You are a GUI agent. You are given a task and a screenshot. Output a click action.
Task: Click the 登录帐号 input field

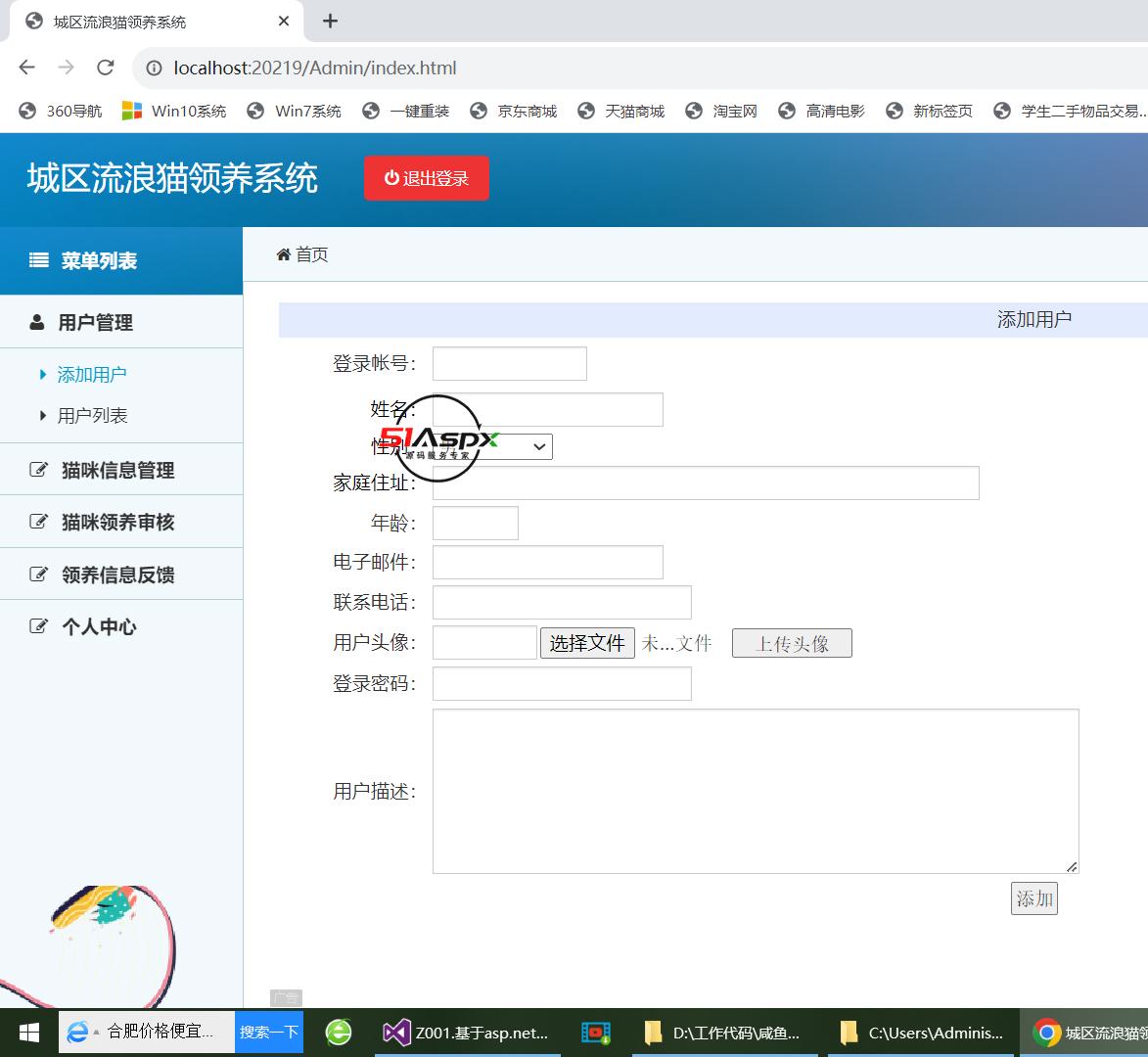click(509, 363)
